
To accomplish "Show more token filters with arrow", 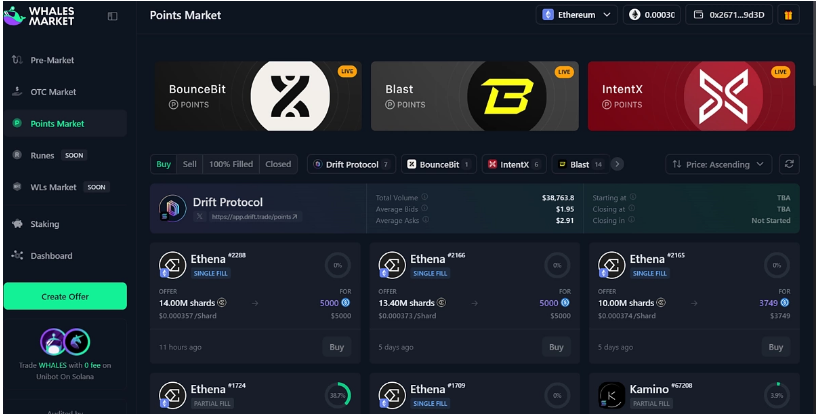I will tap(617, 164).
